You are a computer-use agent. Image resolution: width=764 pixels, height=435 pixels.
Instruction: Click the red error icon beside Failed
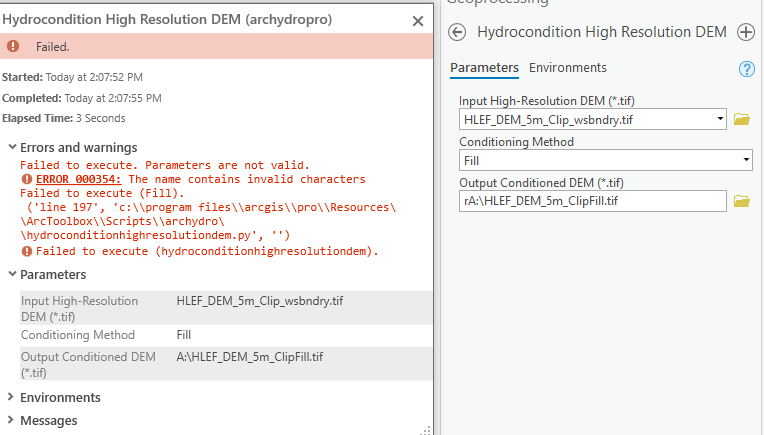13,46
